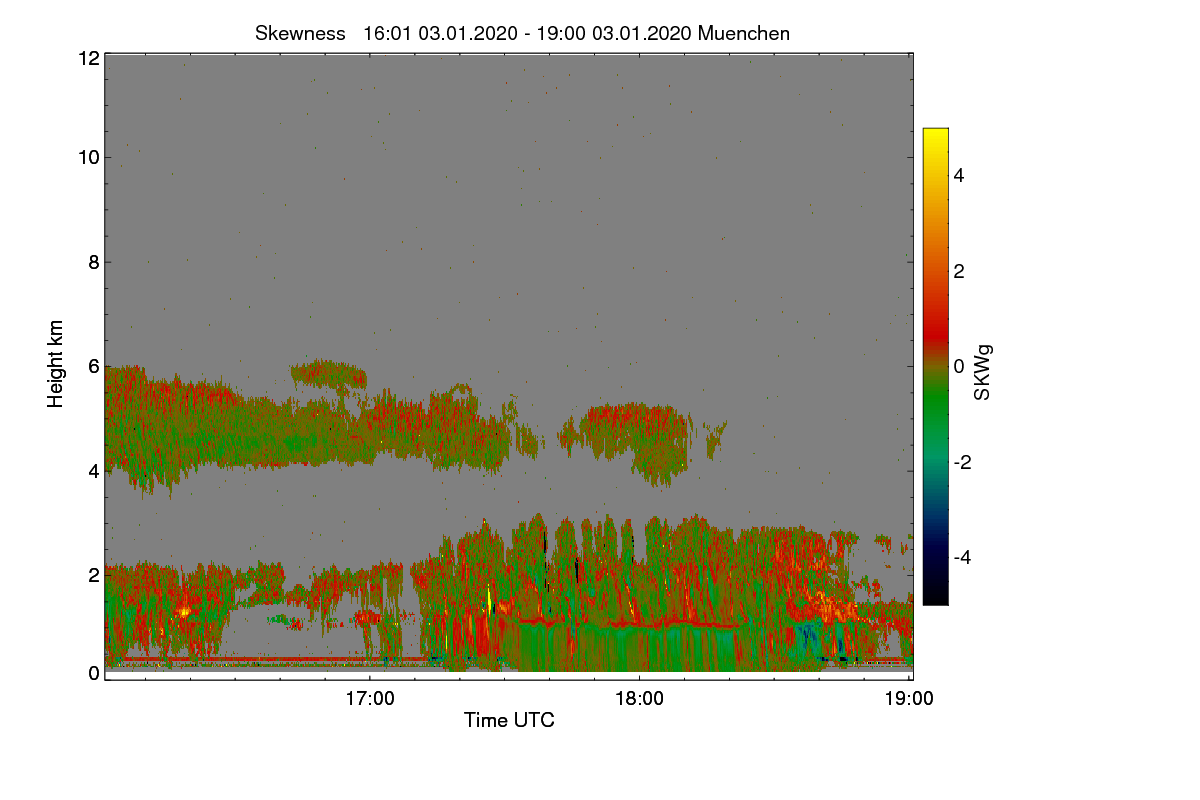Click the green region of the colorbar
Screen dimensions: 1200x800
point(935,415)
